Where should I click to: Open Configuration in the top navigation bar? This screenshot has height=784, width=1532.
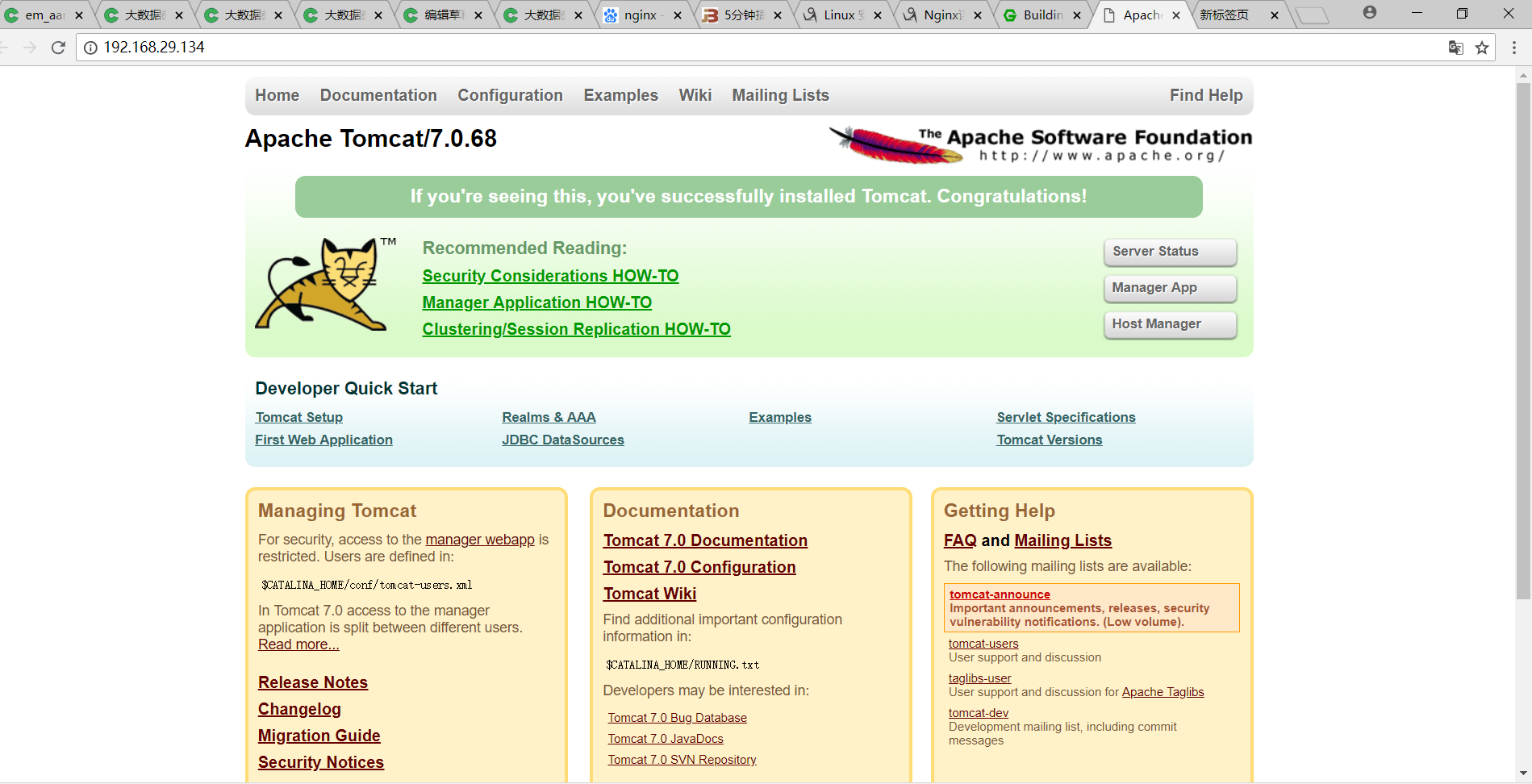click(x=511, y=95)
